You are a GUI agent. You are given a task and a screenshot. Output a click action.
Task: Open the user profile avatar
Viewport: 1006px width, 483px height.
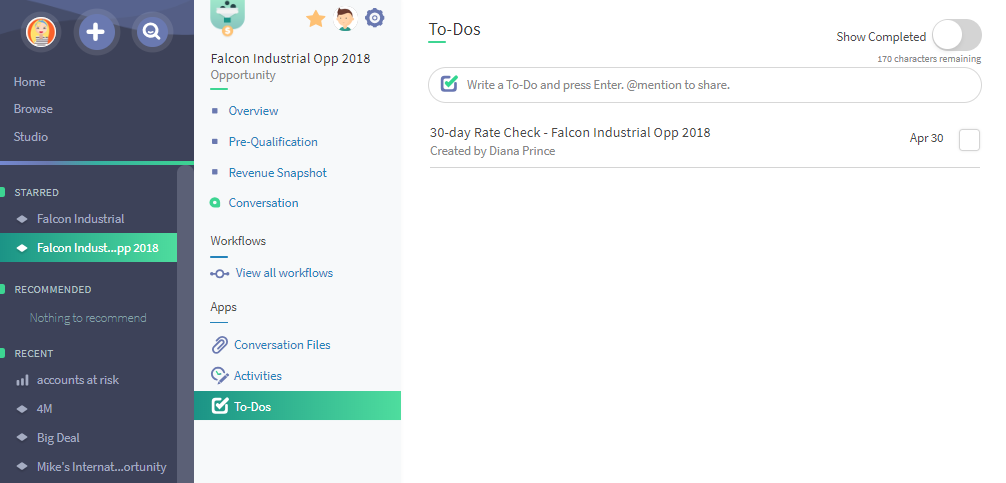point(41,31)
